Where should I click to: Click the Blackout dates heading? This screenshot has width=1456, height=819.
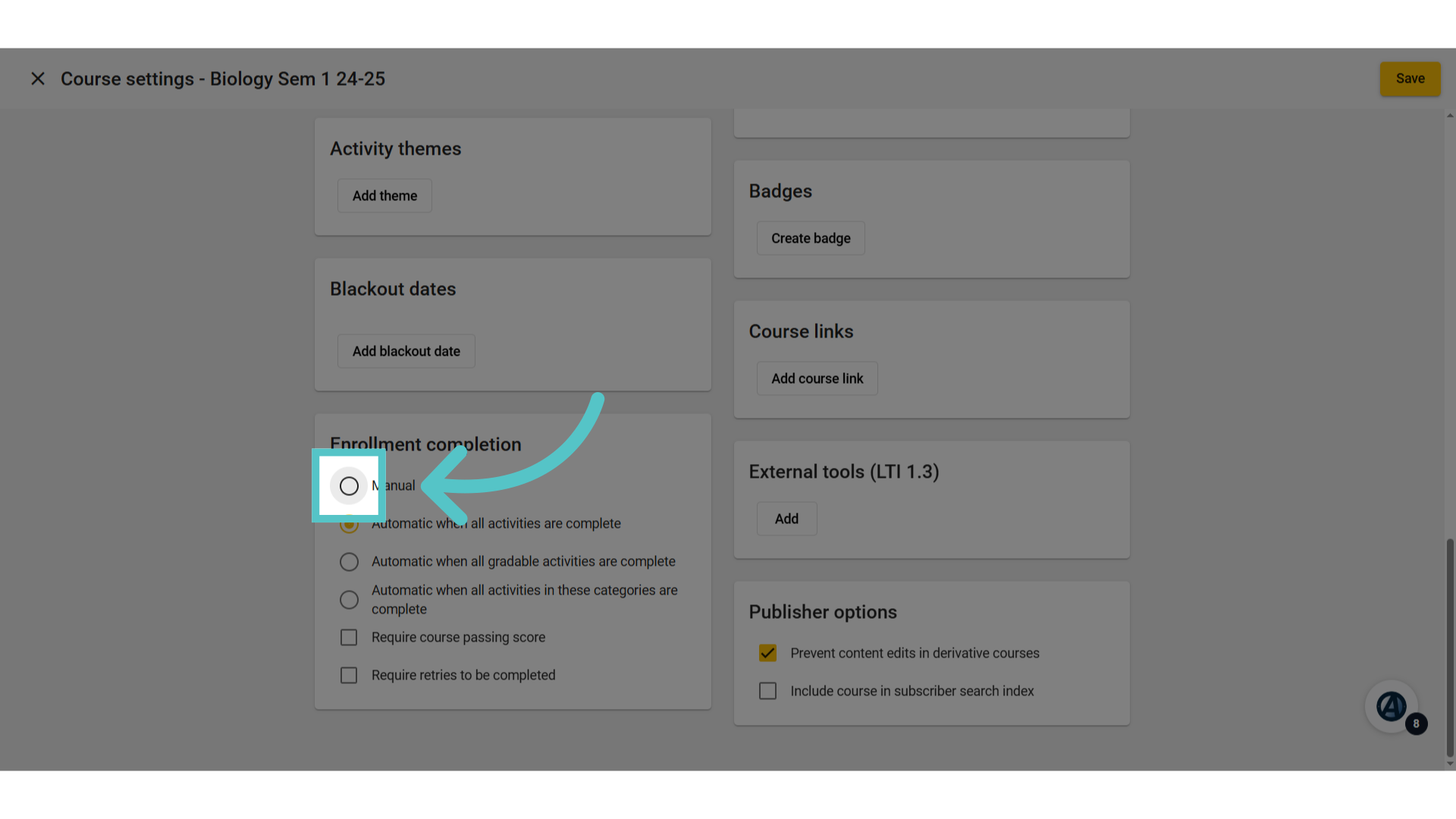[393, 289]
